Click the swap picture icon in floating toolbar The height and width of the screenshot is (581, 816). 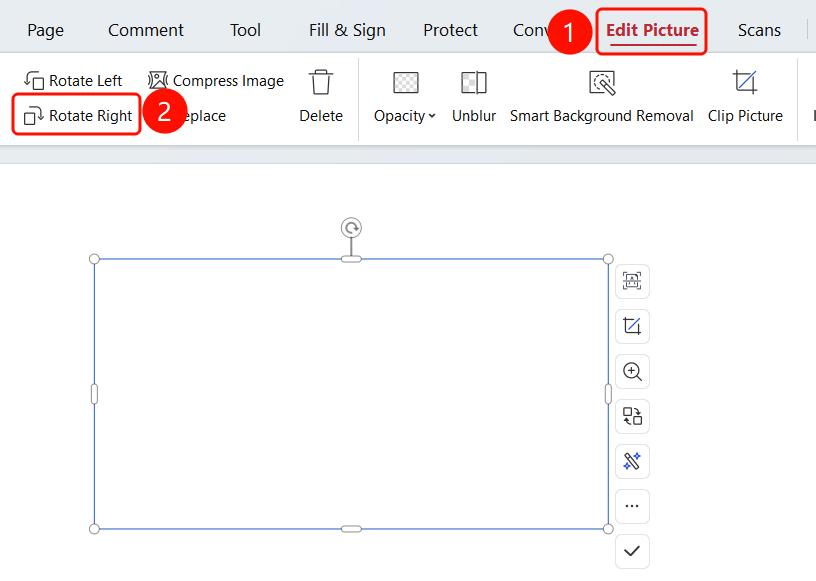click(632, 416)
